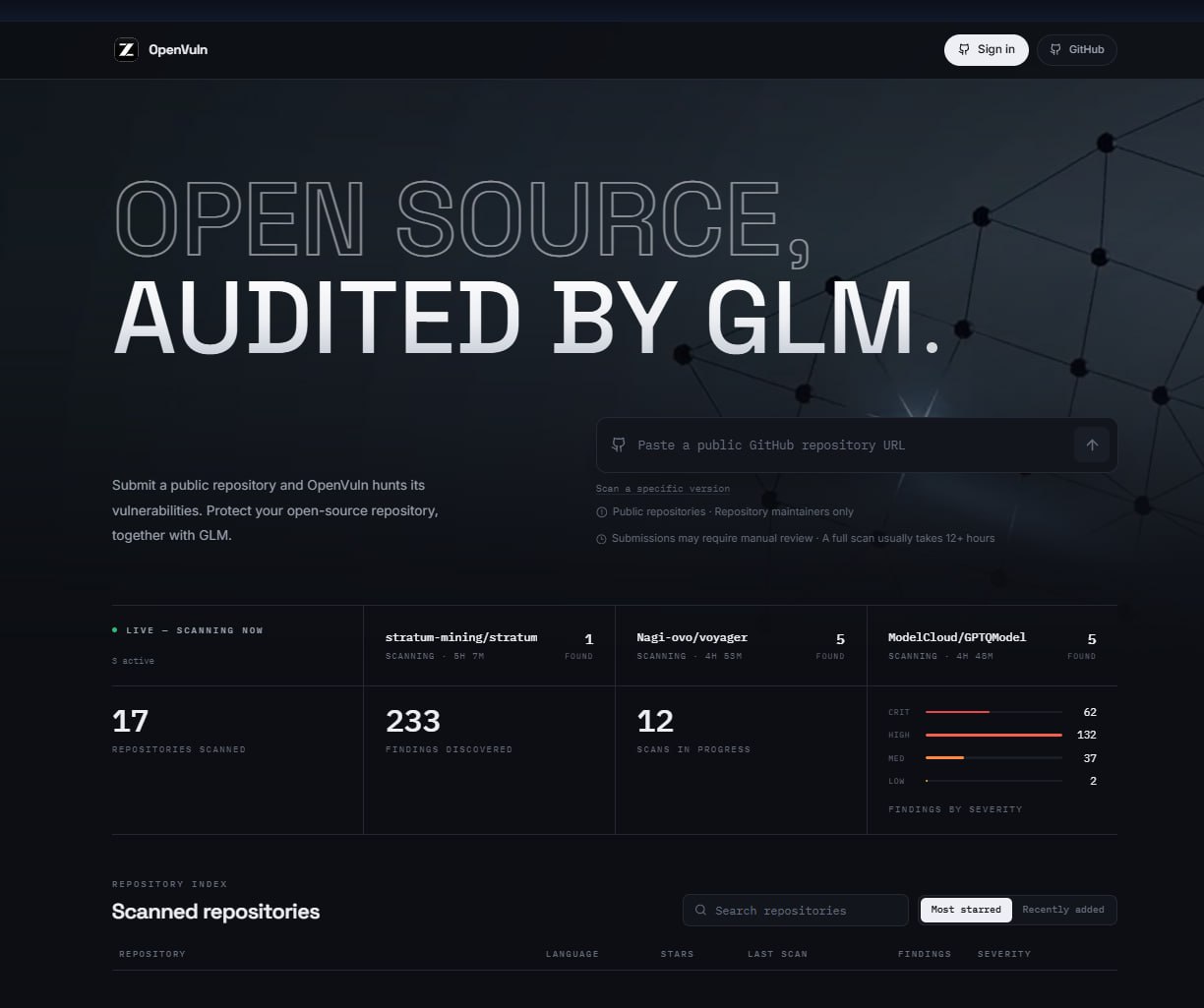
Task: Switch to Recently added sorting
Action: (1063, 910)
